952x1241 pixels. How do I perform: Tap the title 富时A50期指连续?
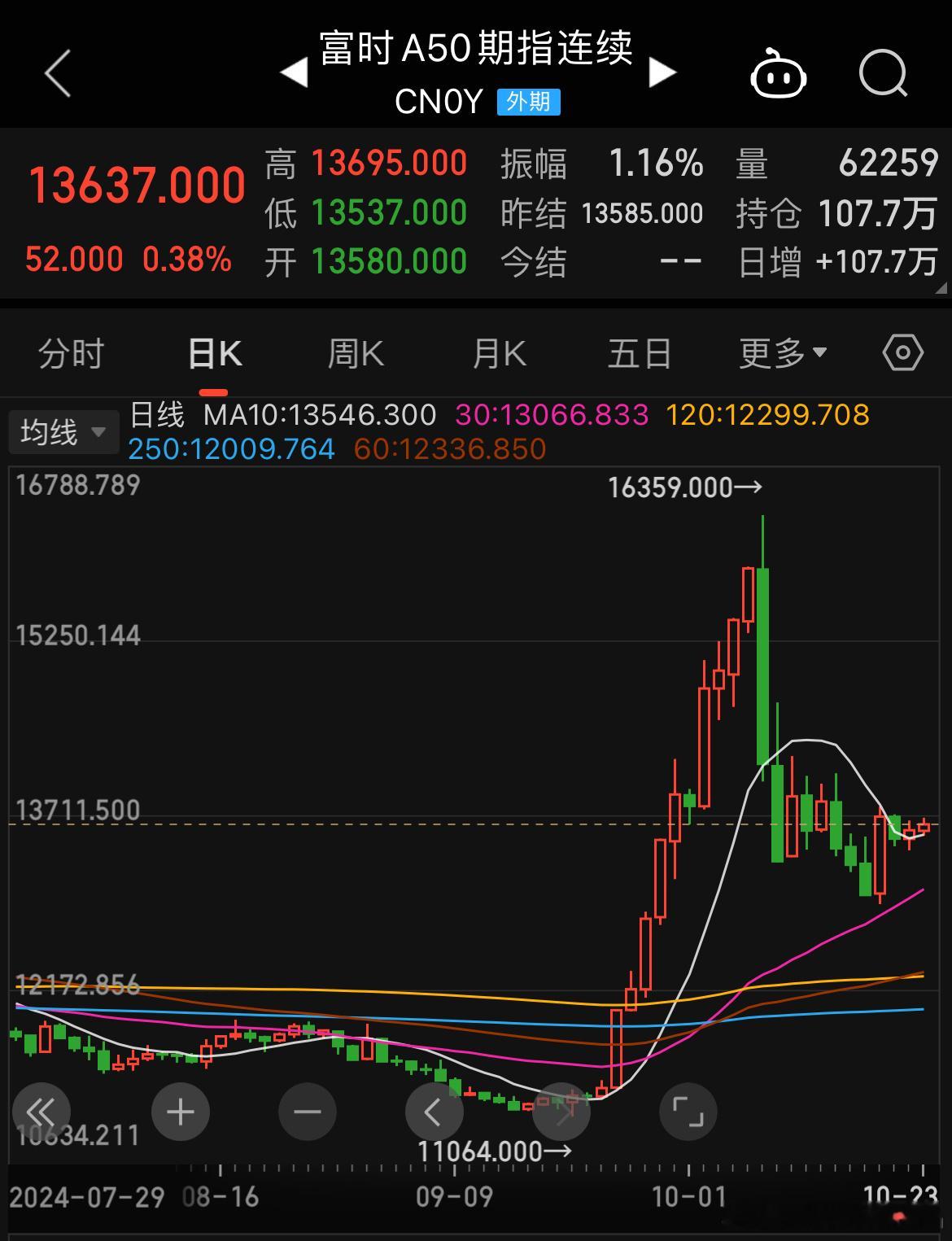(476, 48)
